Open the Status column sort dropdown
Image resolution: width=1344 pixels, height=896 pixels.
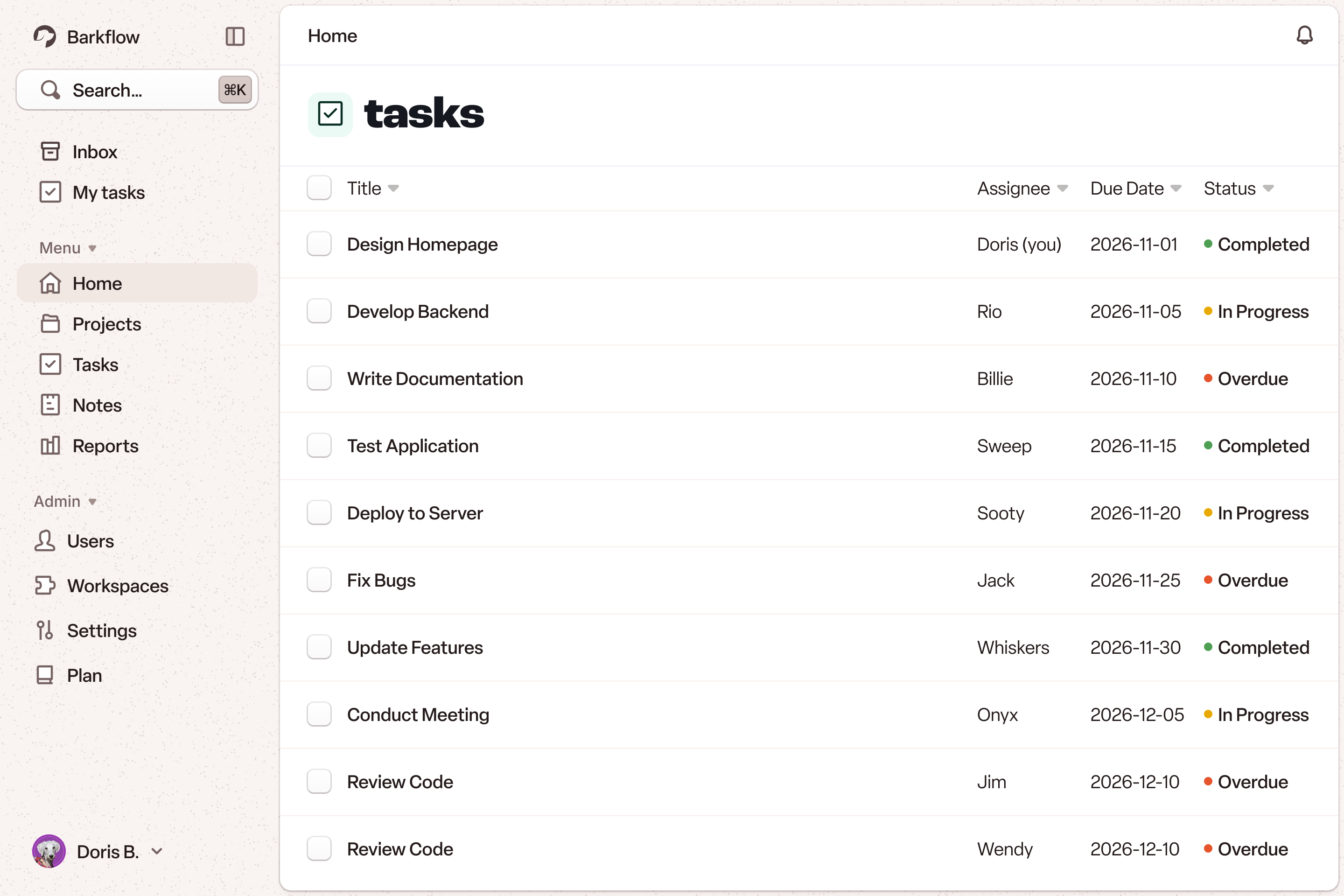pyautogui.click(x=1268, y=189)
